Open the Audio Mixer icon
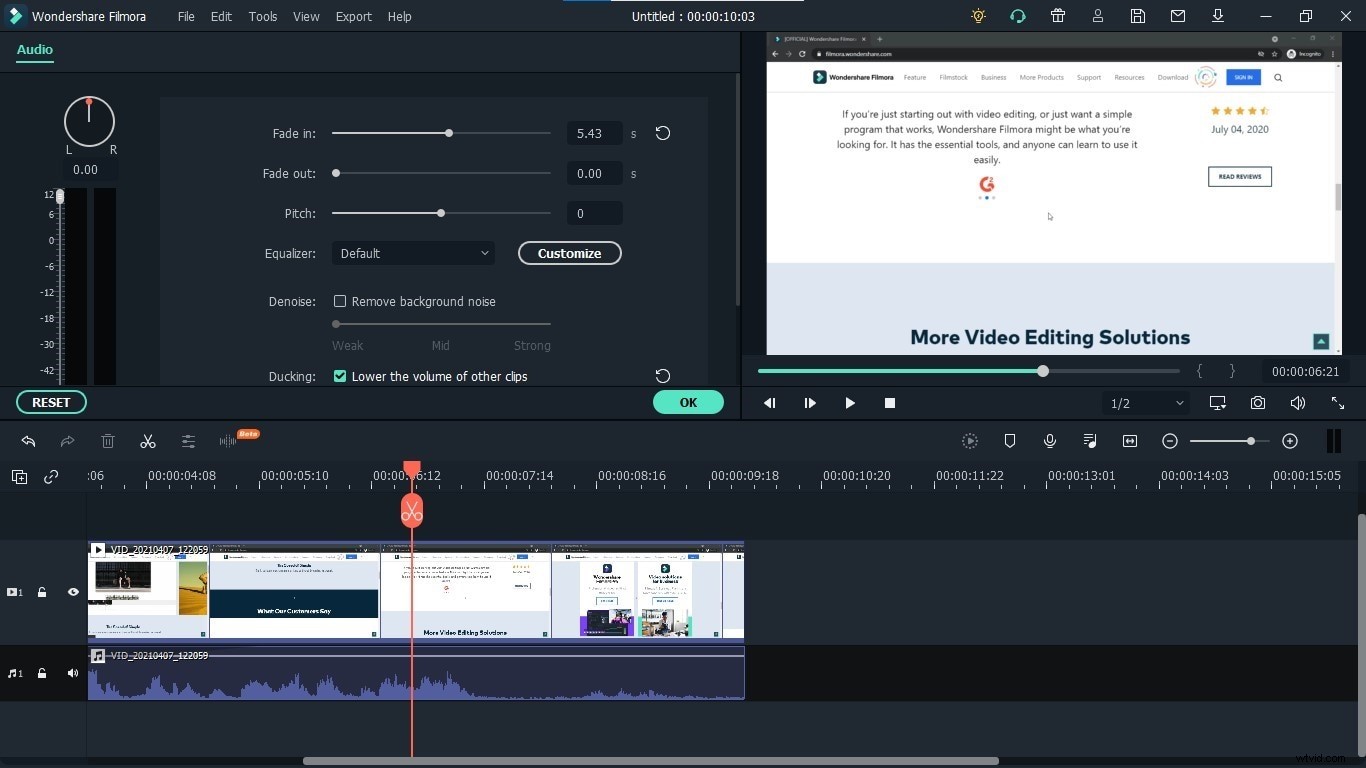Viewport: 1366px width, 768px height. (x=1090, y=441)
